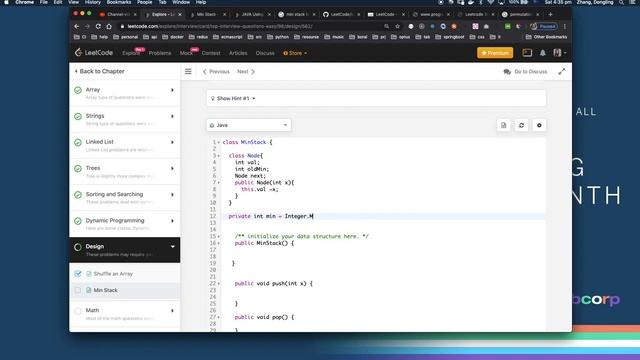Open the Store dropdown menu
The width and height of the screenshot is (640, 360).
(295, 53)
